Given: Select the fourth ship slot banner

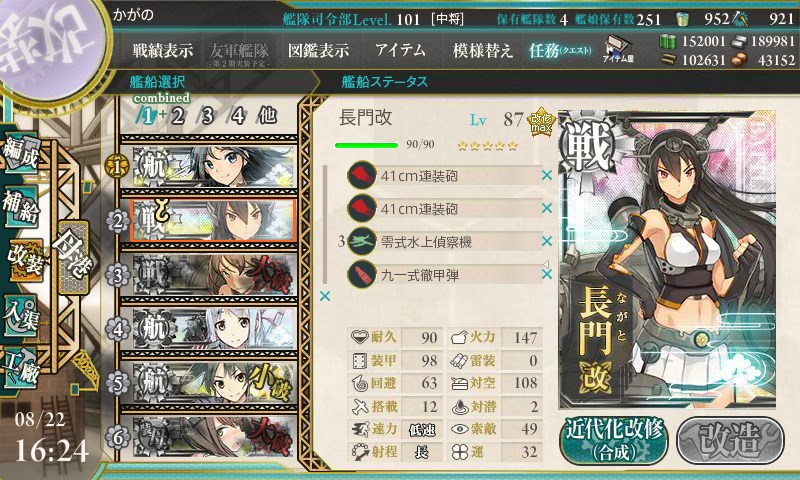Looking at the screenshot, I should [x=213, y=329].
